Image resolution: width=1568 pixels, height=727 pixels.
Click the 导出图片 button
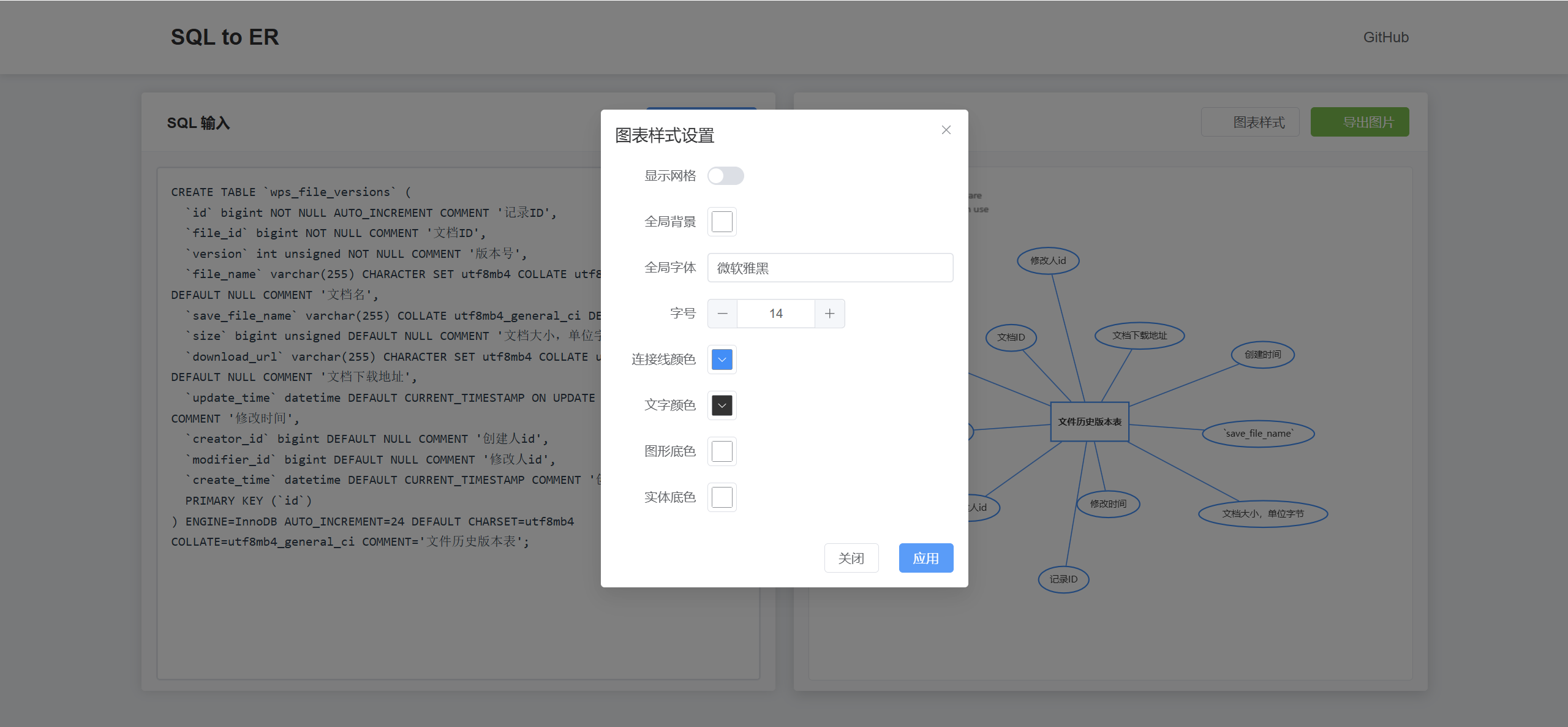click(1359, 122)
